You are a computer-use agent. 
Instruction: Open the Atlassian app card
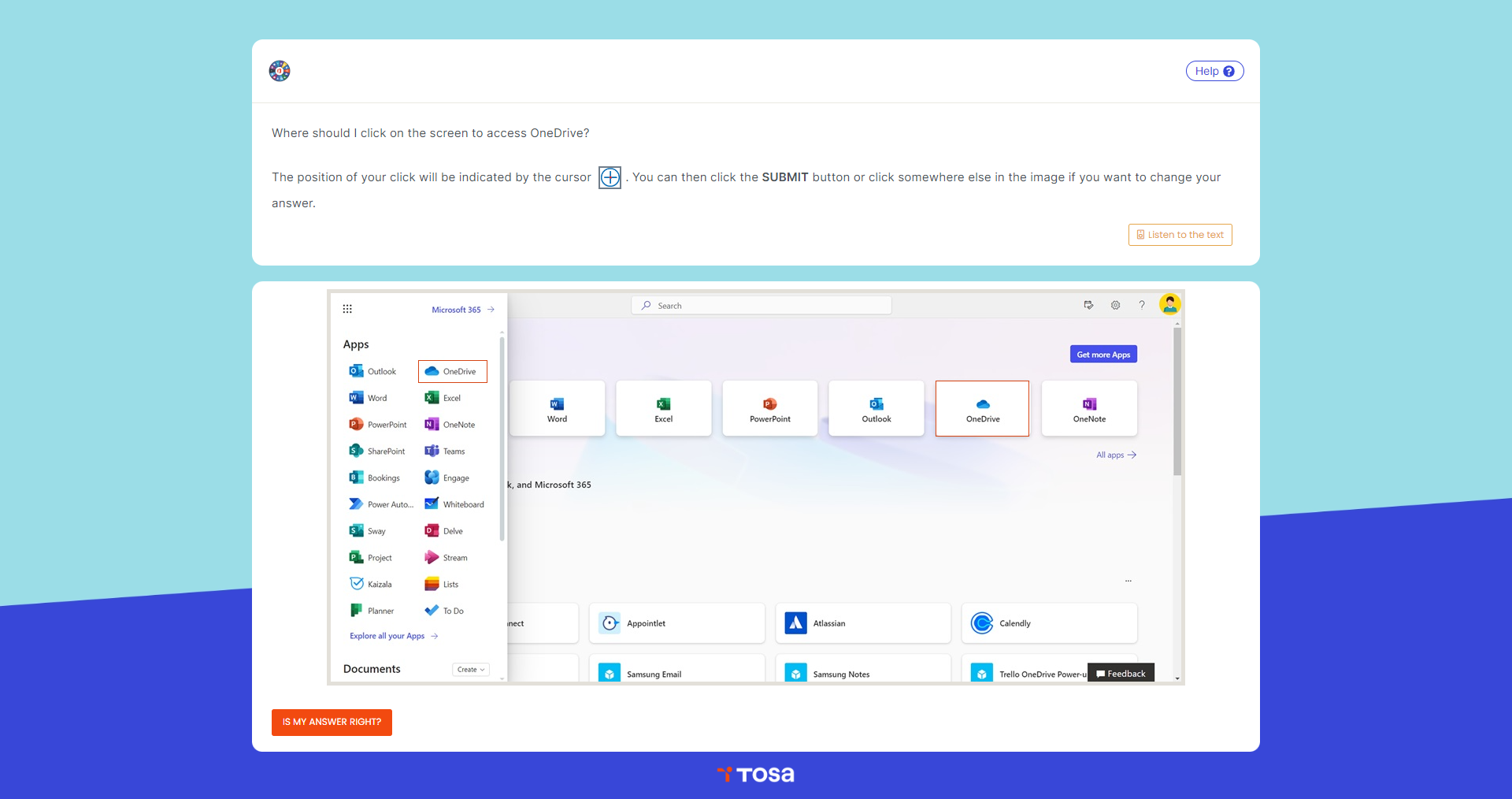[x=863, y=623]
